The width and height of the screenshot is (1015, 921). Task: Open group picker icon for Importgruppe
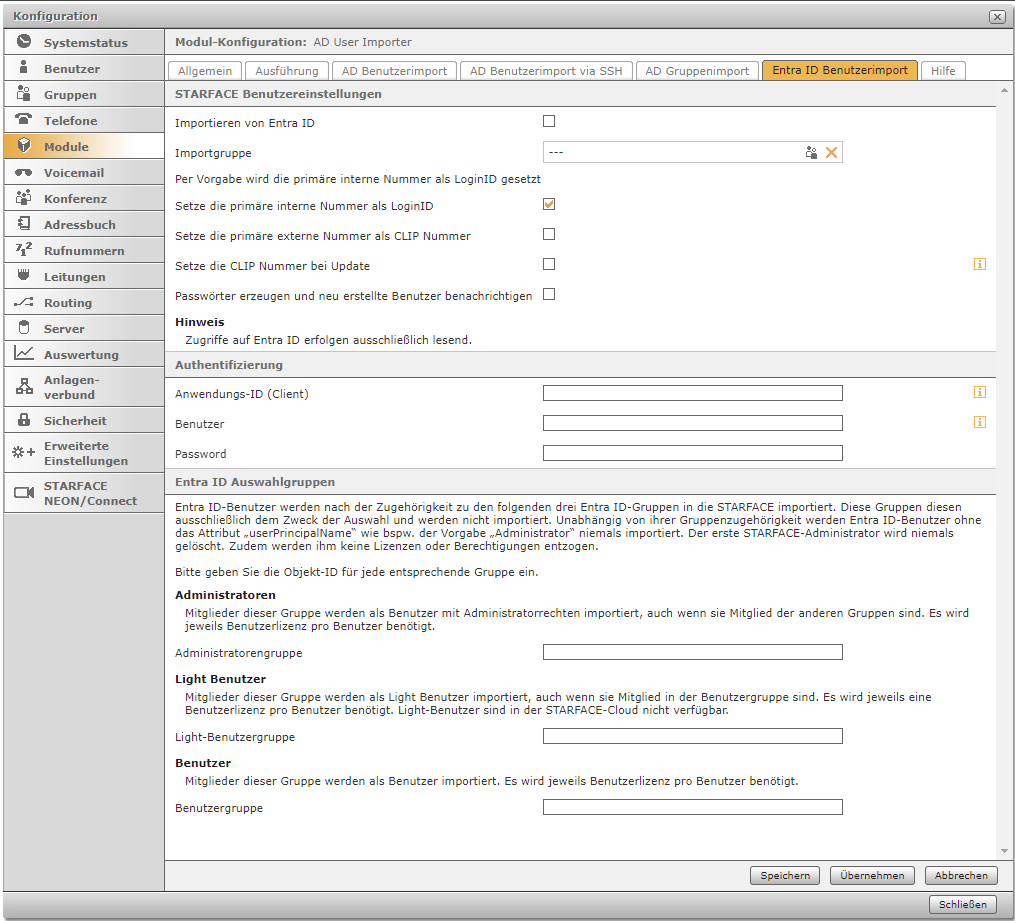click(811, 153)
